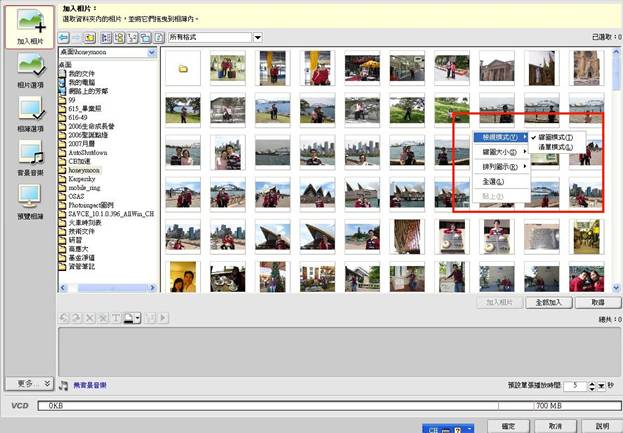Open the 所有格式 file format dropdown

[x=257, y=37]
